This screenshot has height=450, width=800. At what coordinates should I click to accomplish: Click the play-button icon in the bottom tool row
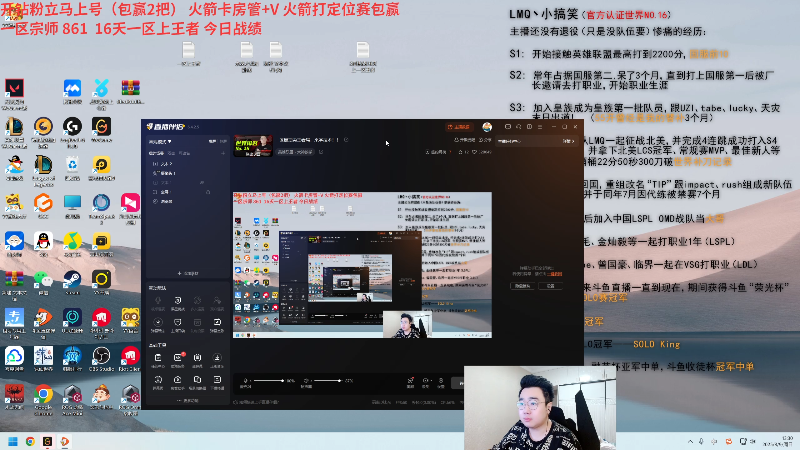pyautogui.click(x=178, y=379)
